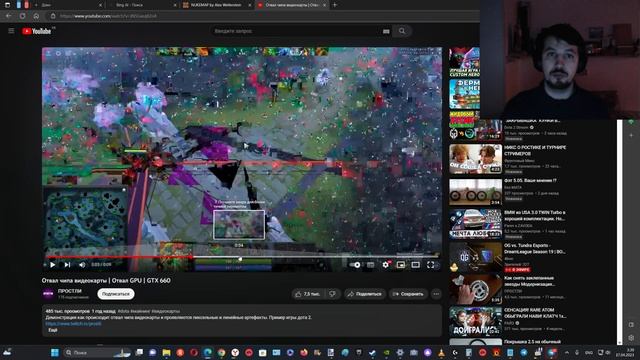Toggle subtitles in the video player
The width and height of the screenshot is (640, 360).
pyautogui.click(x=371, y=265)
